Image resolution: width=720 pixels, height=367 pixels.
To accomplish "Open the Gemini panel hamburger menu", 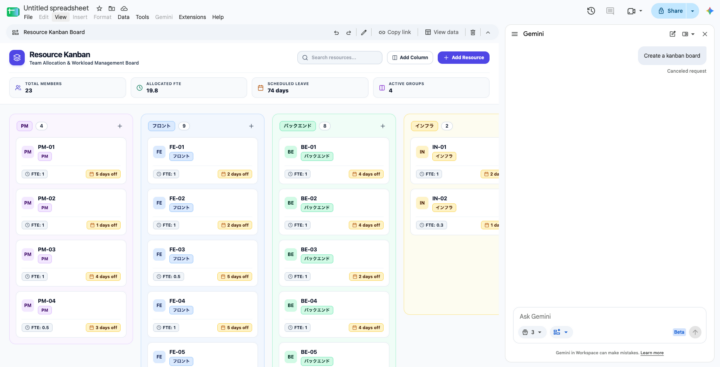I will coord(515,34).
